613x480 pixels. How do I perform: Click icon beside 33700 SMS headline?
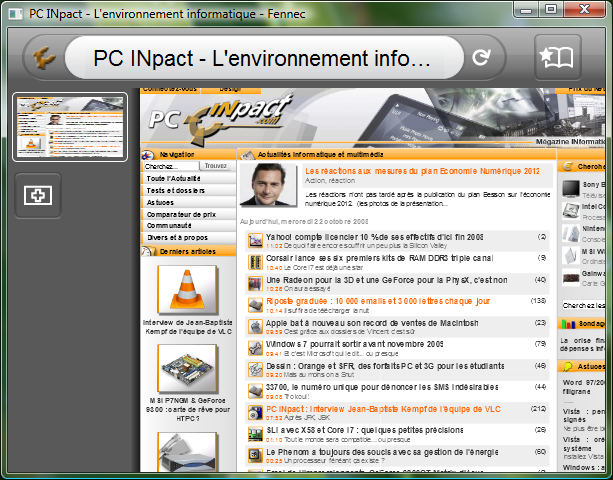(255, 391)
